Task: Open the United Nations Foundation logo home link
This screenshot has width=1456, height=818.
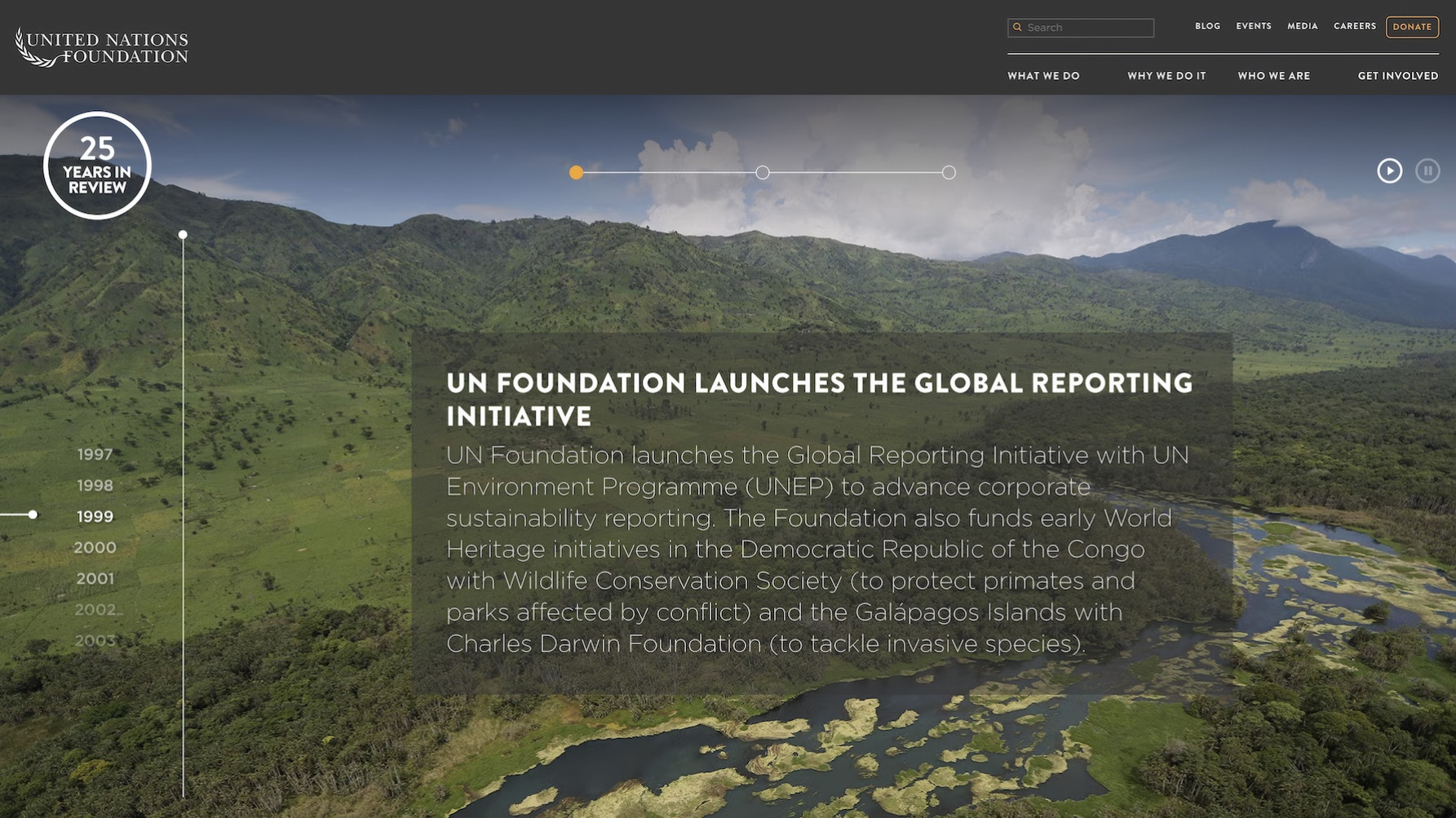Action: coord(102,47)
